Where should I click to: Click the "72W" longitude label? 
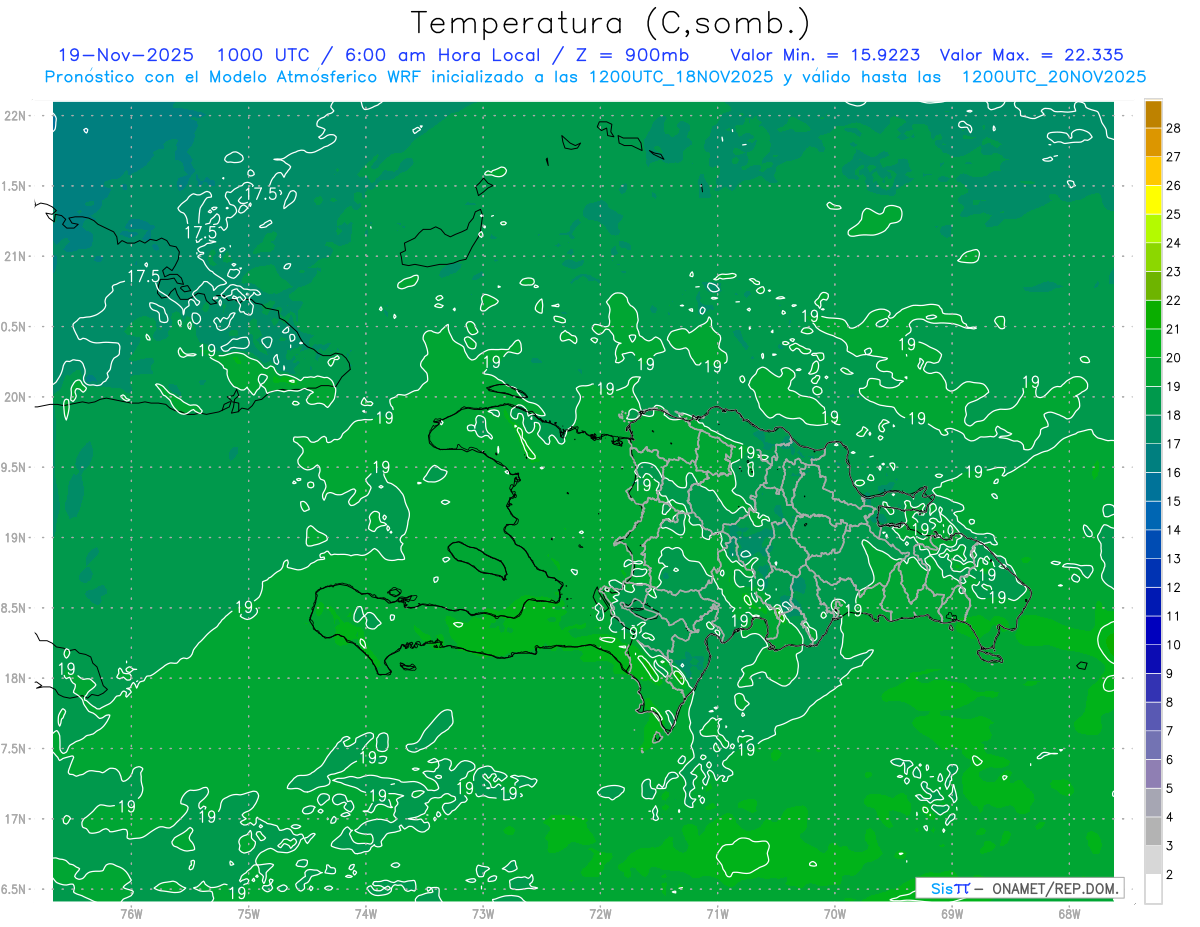(600, 914)
